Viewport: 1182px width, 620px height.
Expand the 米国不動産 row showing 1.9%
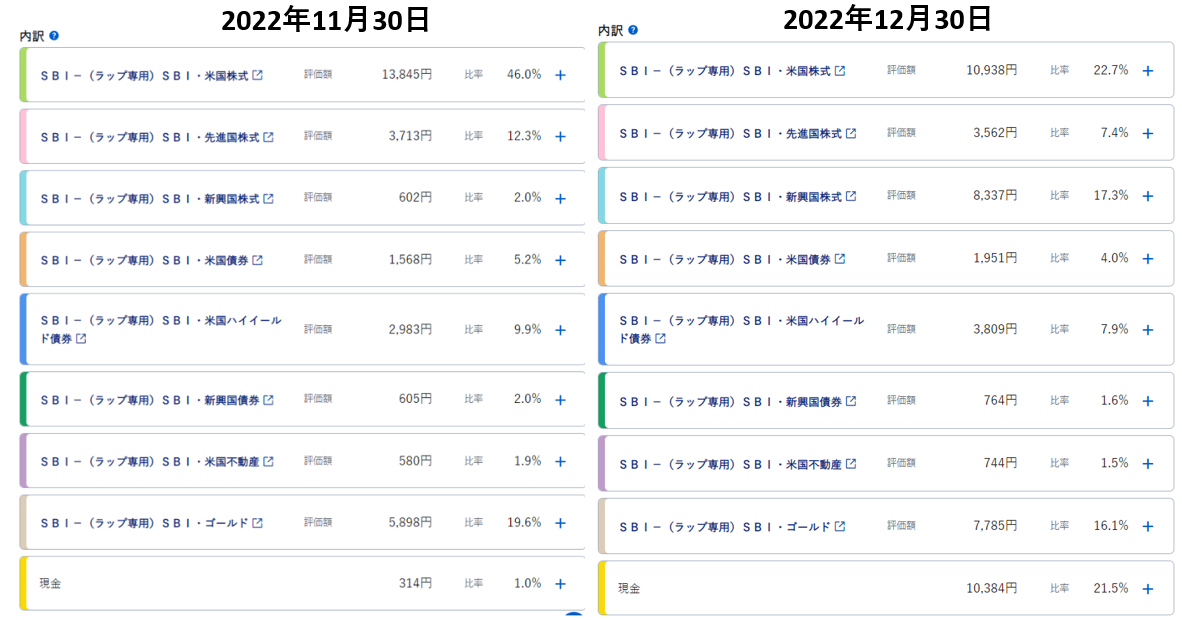(560, 462)
